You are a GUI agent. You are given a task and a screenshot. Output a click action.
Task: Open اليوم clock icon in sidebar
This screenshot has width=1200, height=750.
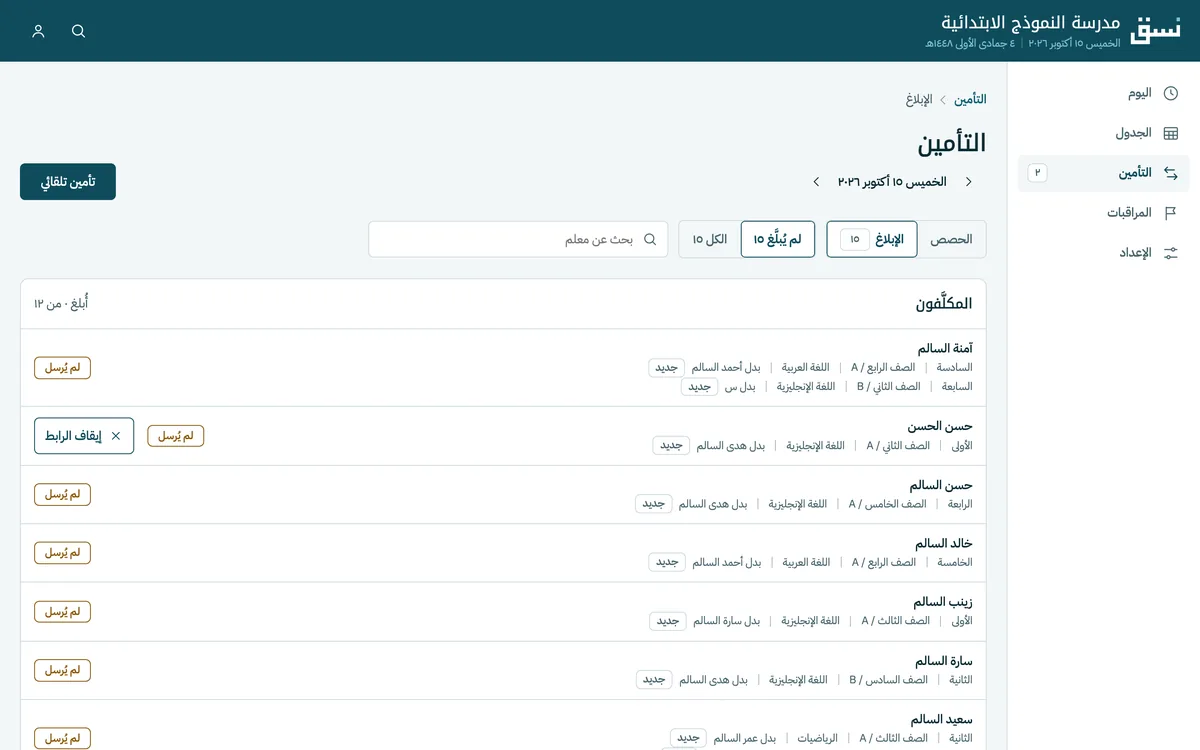pos(1171,93)
